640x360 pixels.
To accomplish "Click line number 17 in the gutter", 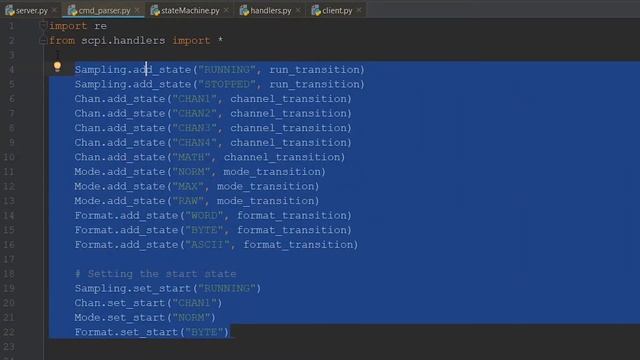I will pos(9,260).
